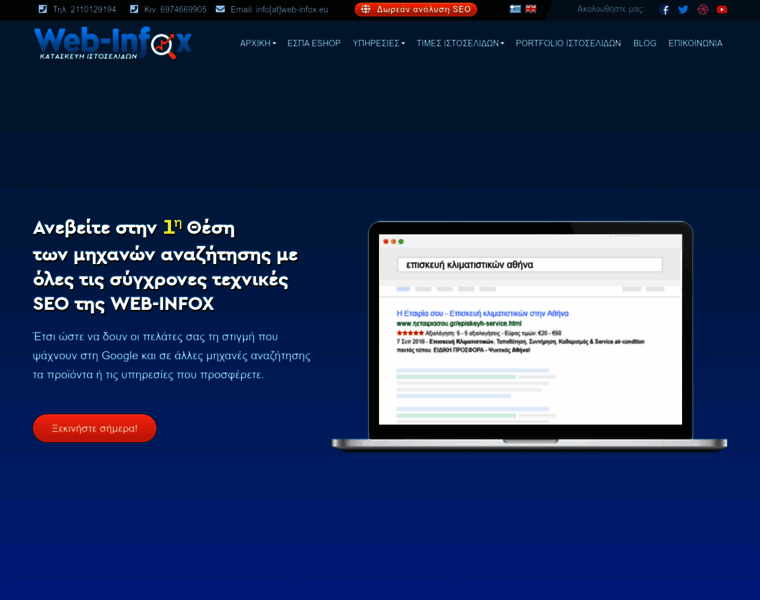Viewport: 760px width, 600px height.
Task: Click the phone icon beside Τηλ. 2110129194
Action: point(43,9)
